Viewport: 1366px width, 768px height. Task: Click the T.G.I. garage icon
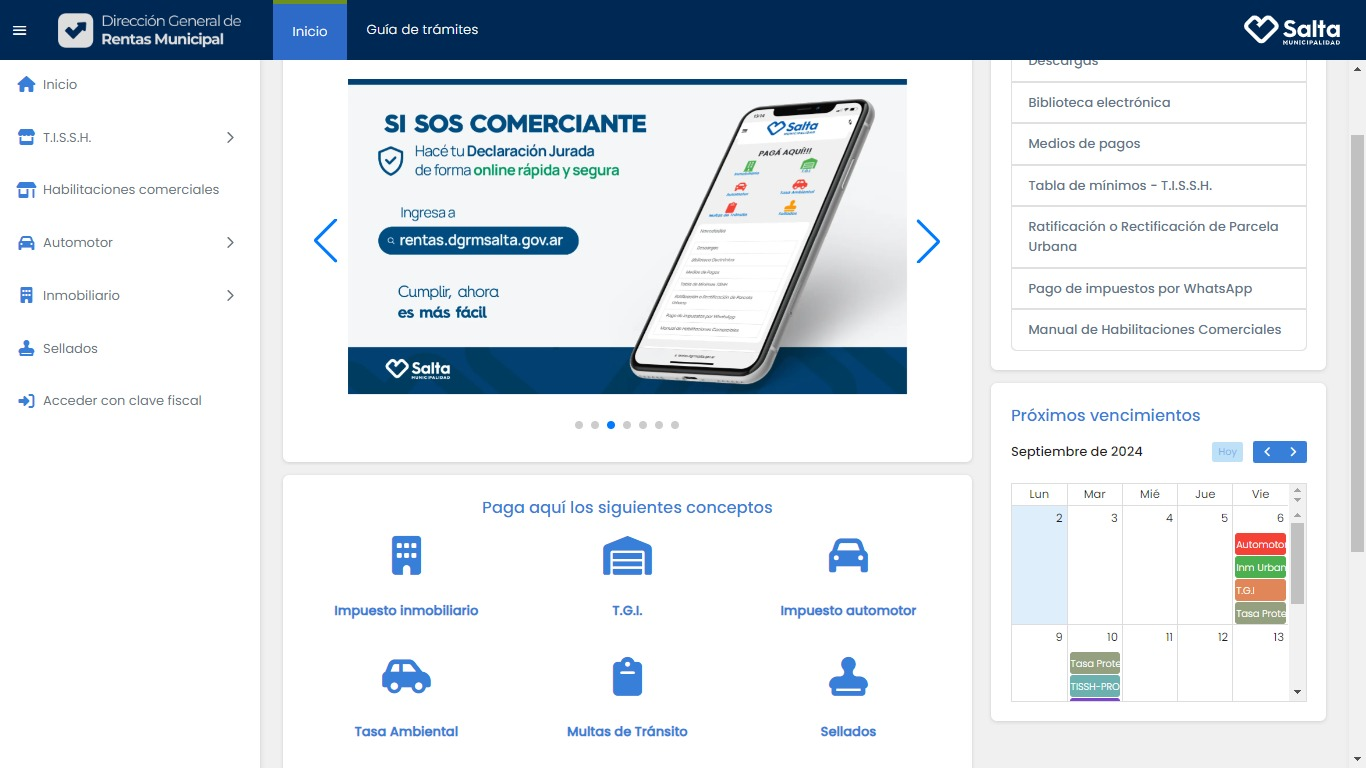(627, 556)
